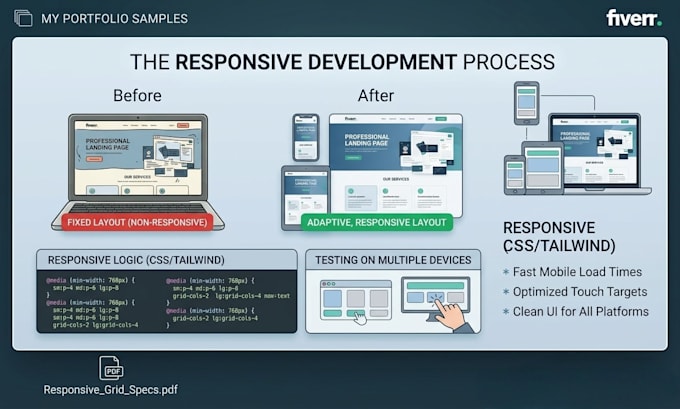The width and height of the screenshot is (680, 409).
Task: Click the green button in After desktop header
Action: 441,119
